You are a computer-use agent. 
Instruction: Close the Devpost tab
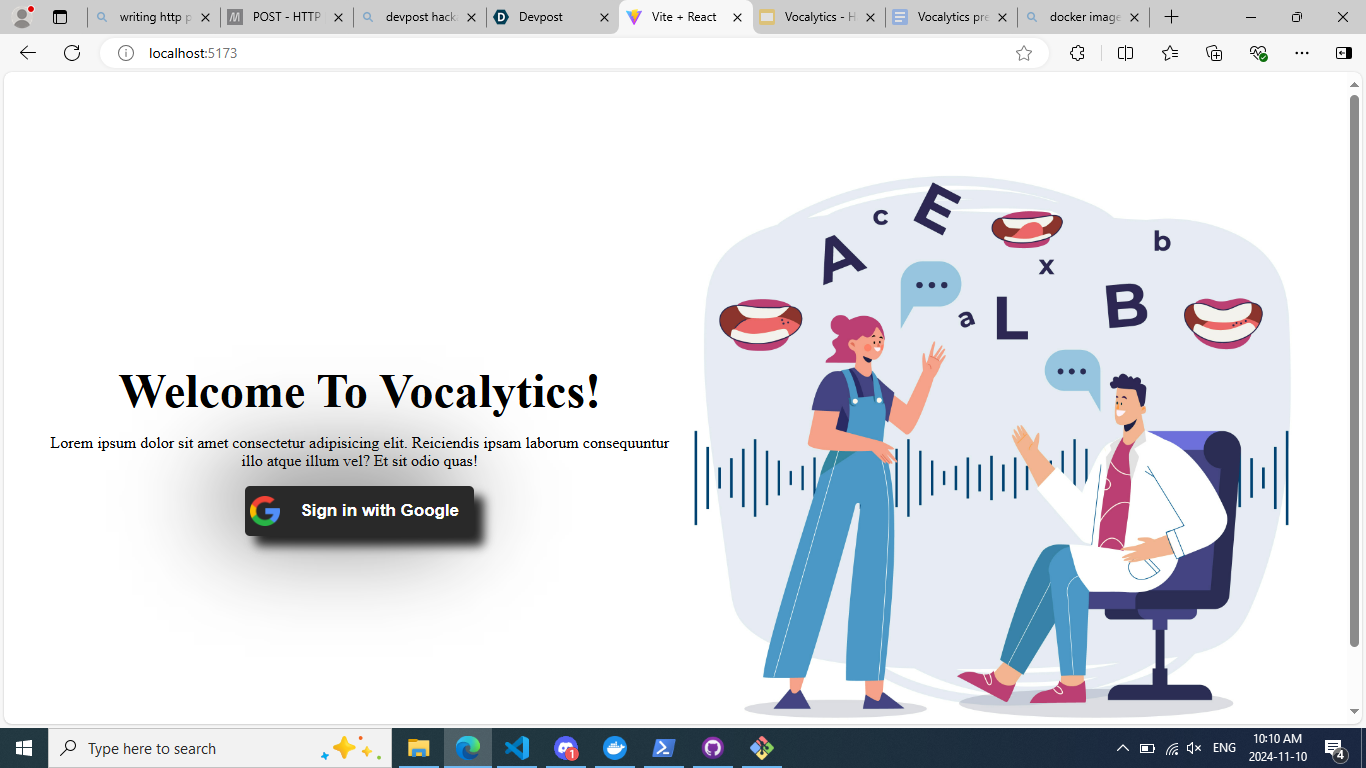(x=604, y=17)
